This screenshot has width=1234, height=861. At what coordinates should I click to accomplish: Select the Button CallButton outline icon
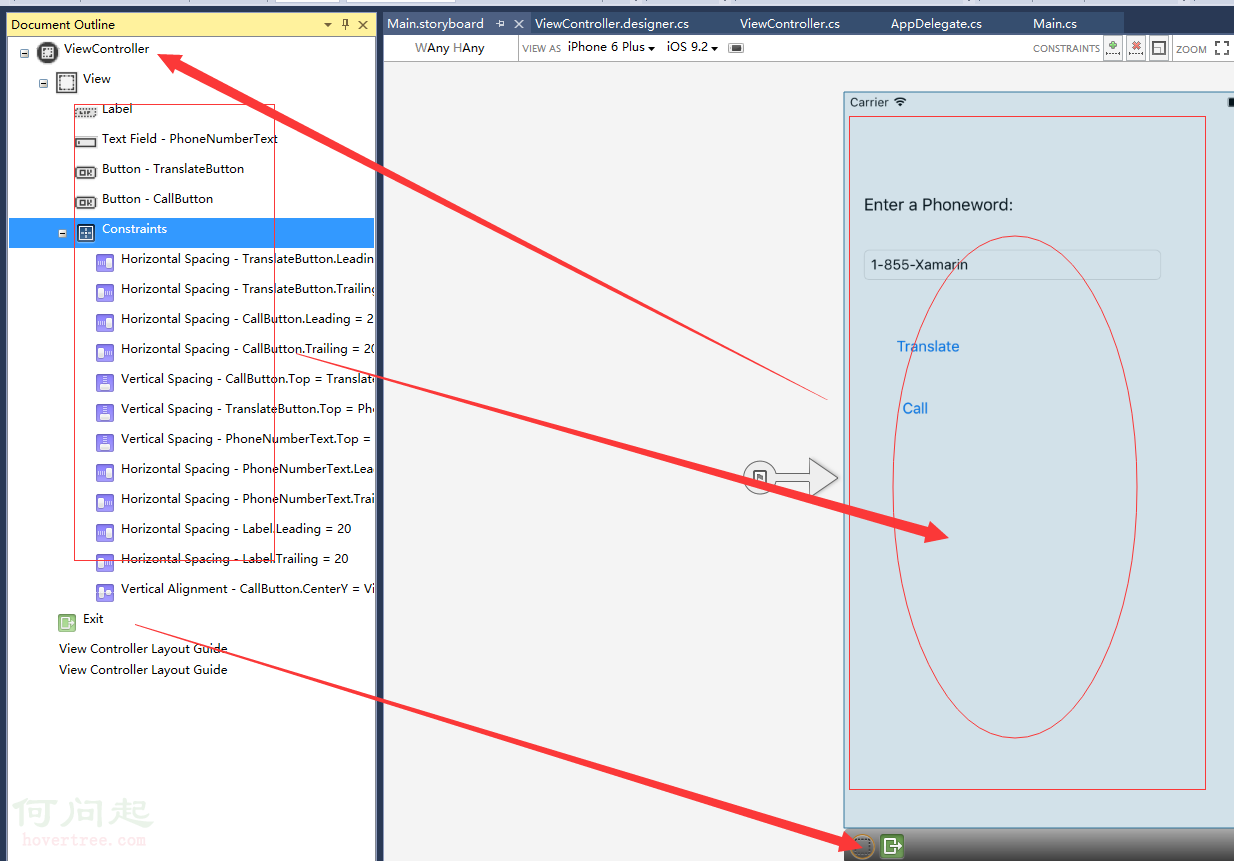pos(86,202)
